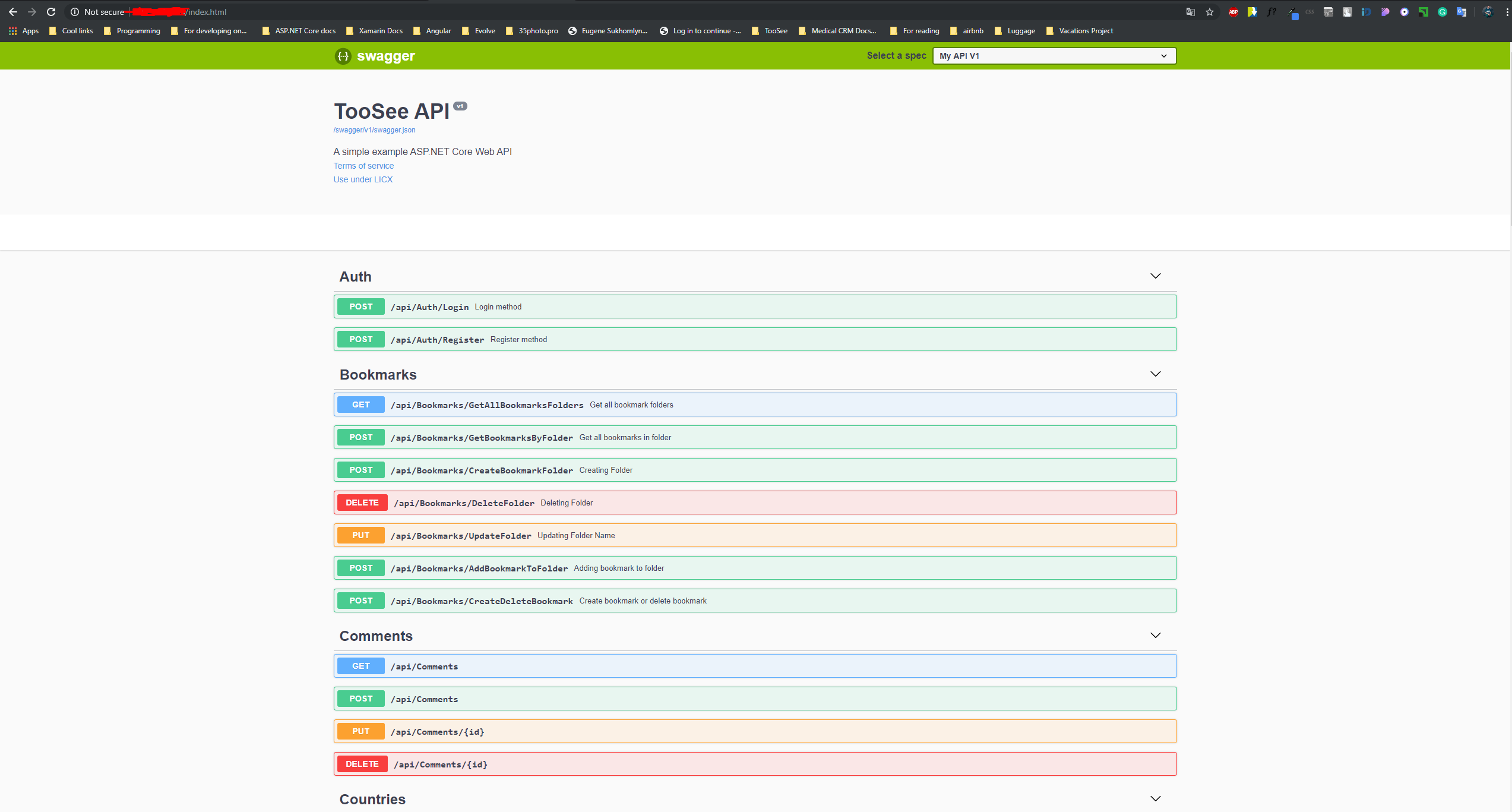
Task: Open the Select a spec dropdown
Action: [1054, 56]
